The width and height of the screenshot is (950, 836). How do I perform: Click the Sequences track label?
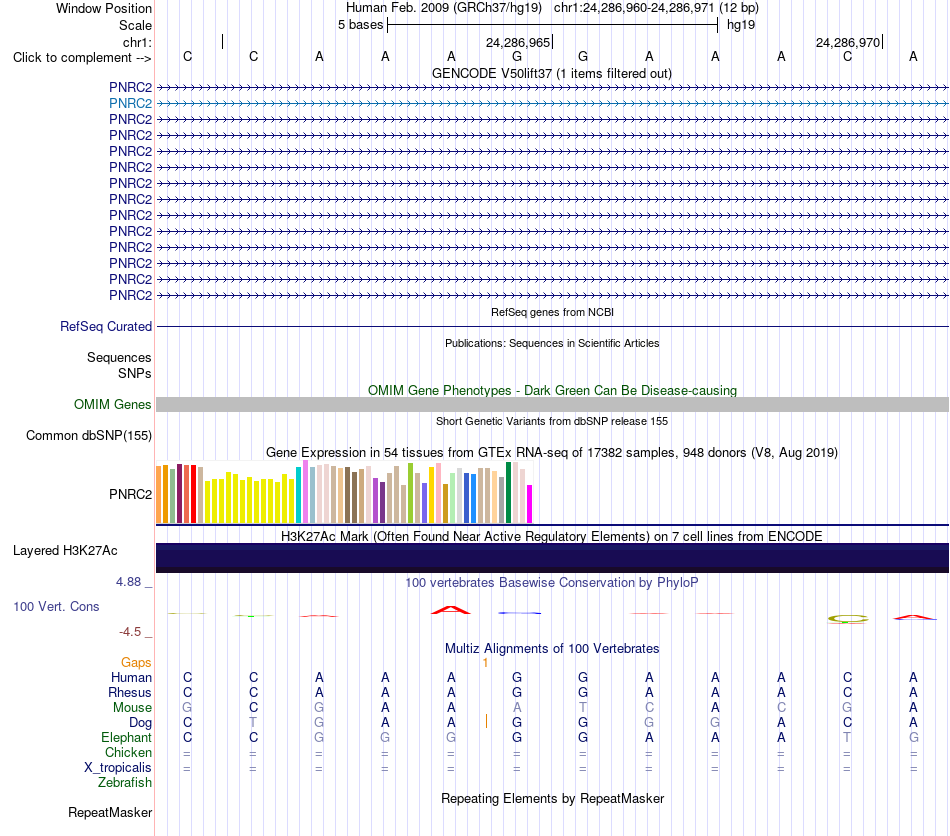[x=119, y=357]
